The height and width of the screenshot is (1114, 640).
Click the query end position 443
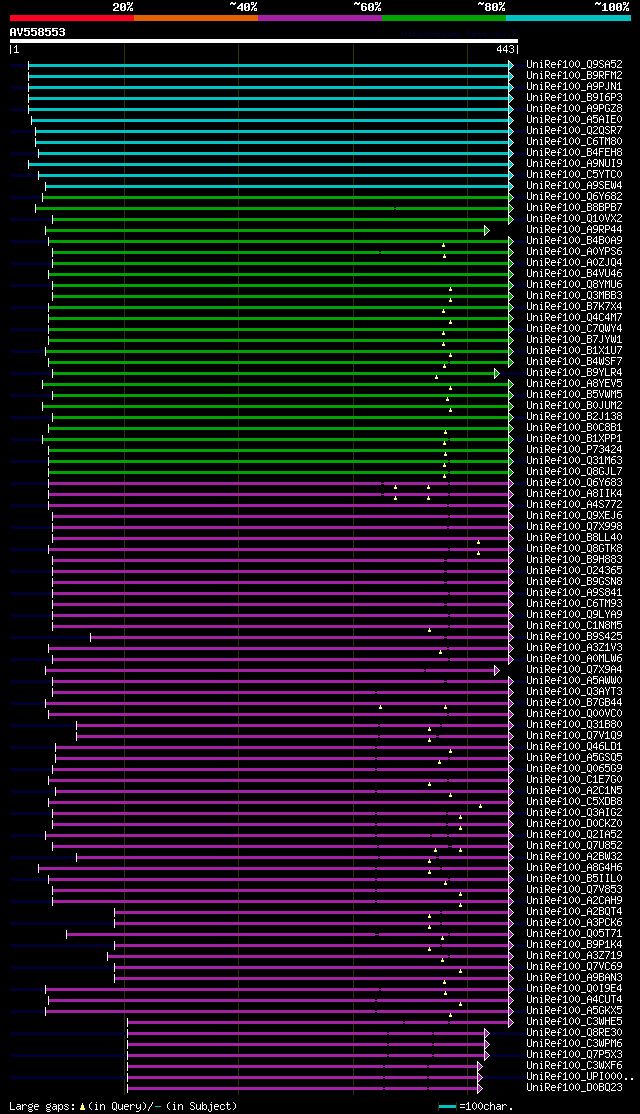[505, 50]
